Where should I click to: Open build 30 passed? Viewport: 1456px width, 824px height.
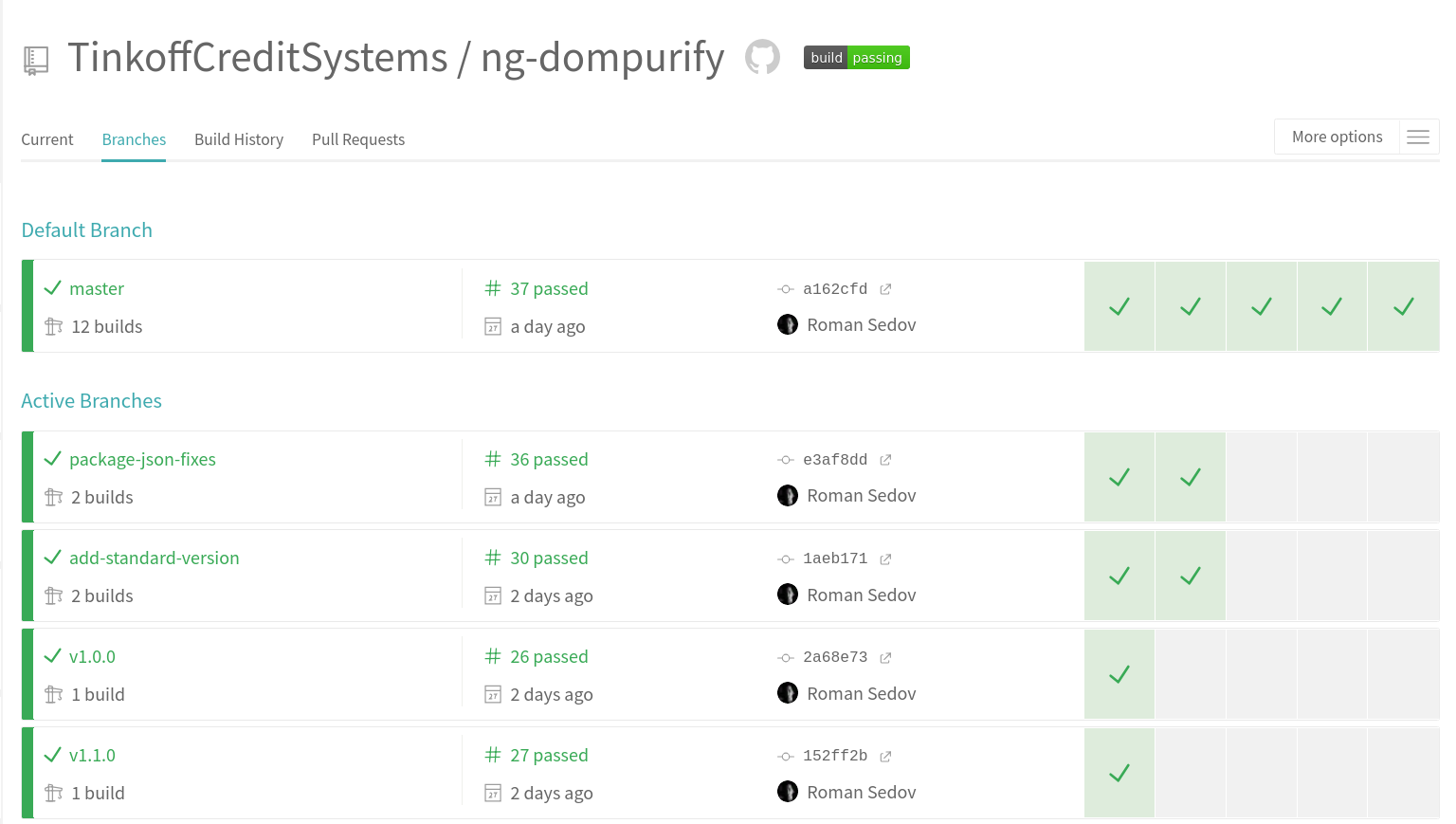549,558
